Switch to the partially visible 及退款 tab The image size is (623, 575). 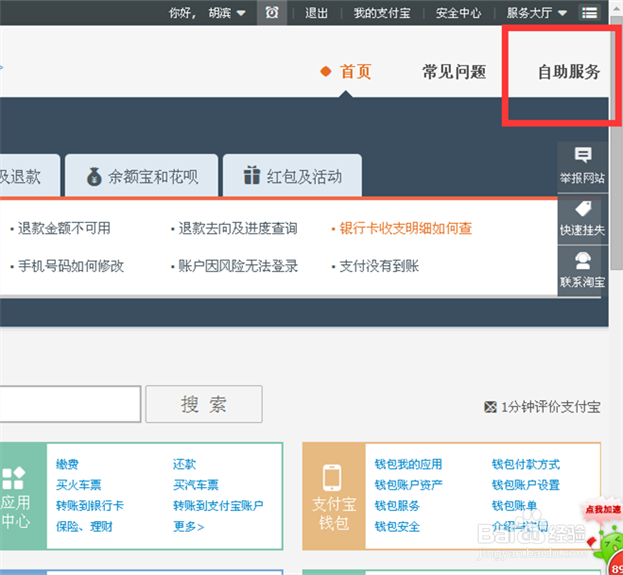click(30, 175)
